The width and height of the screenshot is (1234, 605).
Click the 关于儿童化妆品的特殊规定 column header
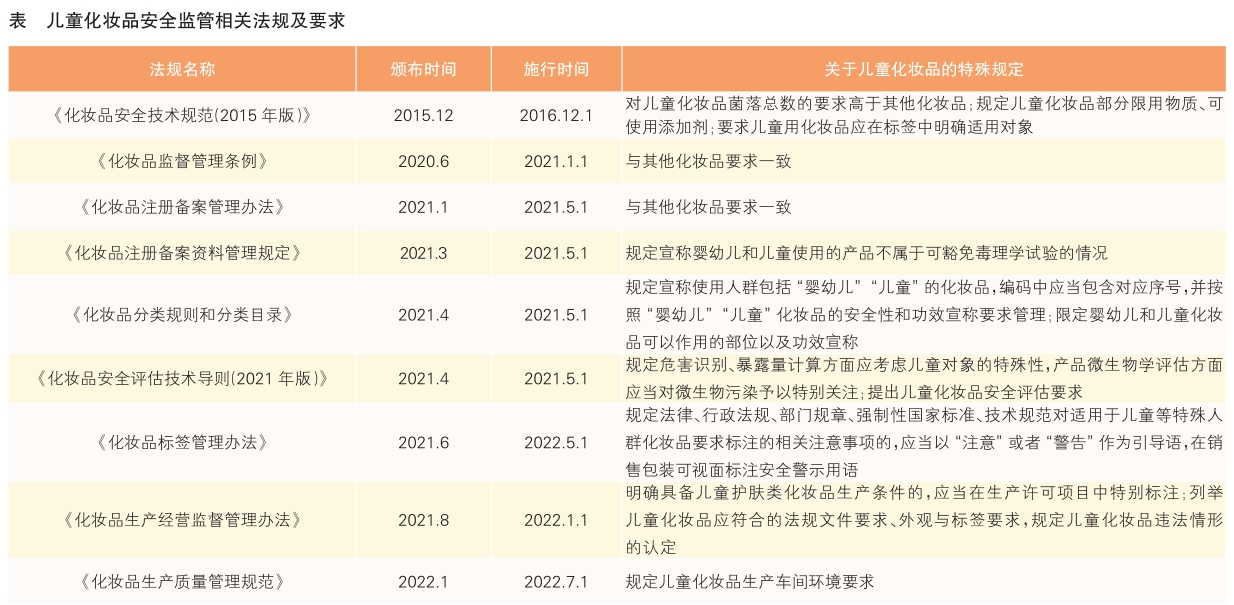tap(923, 69)
